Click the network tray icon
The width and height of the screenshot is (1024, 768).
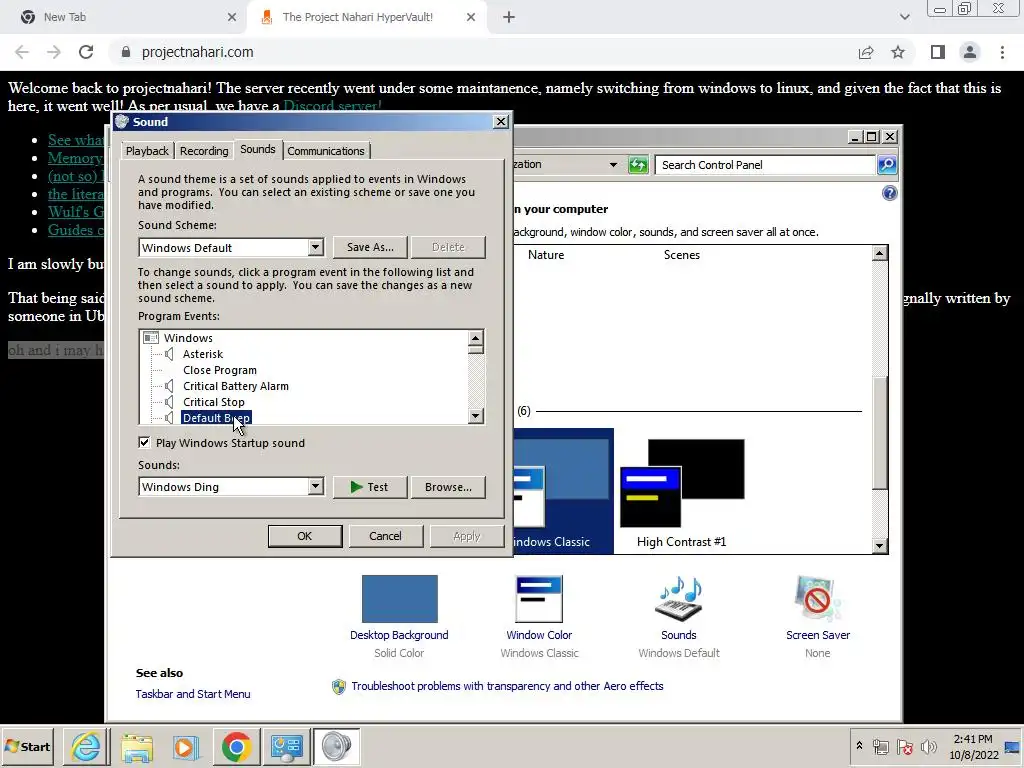[880, 746]
